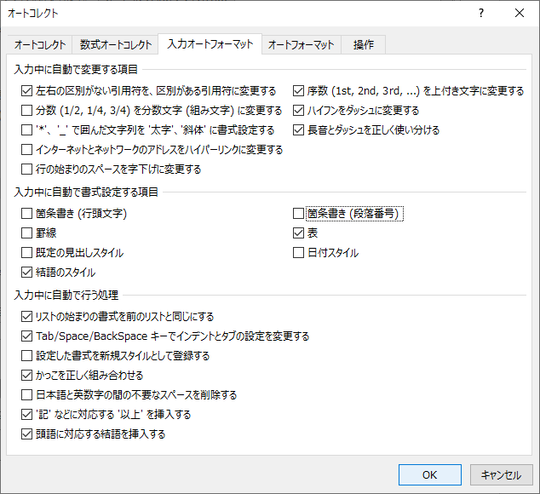Enable 分数を分数文字に変更する checkbox
The width and height of the screenshot is (540, 494).
pos(27,111)
